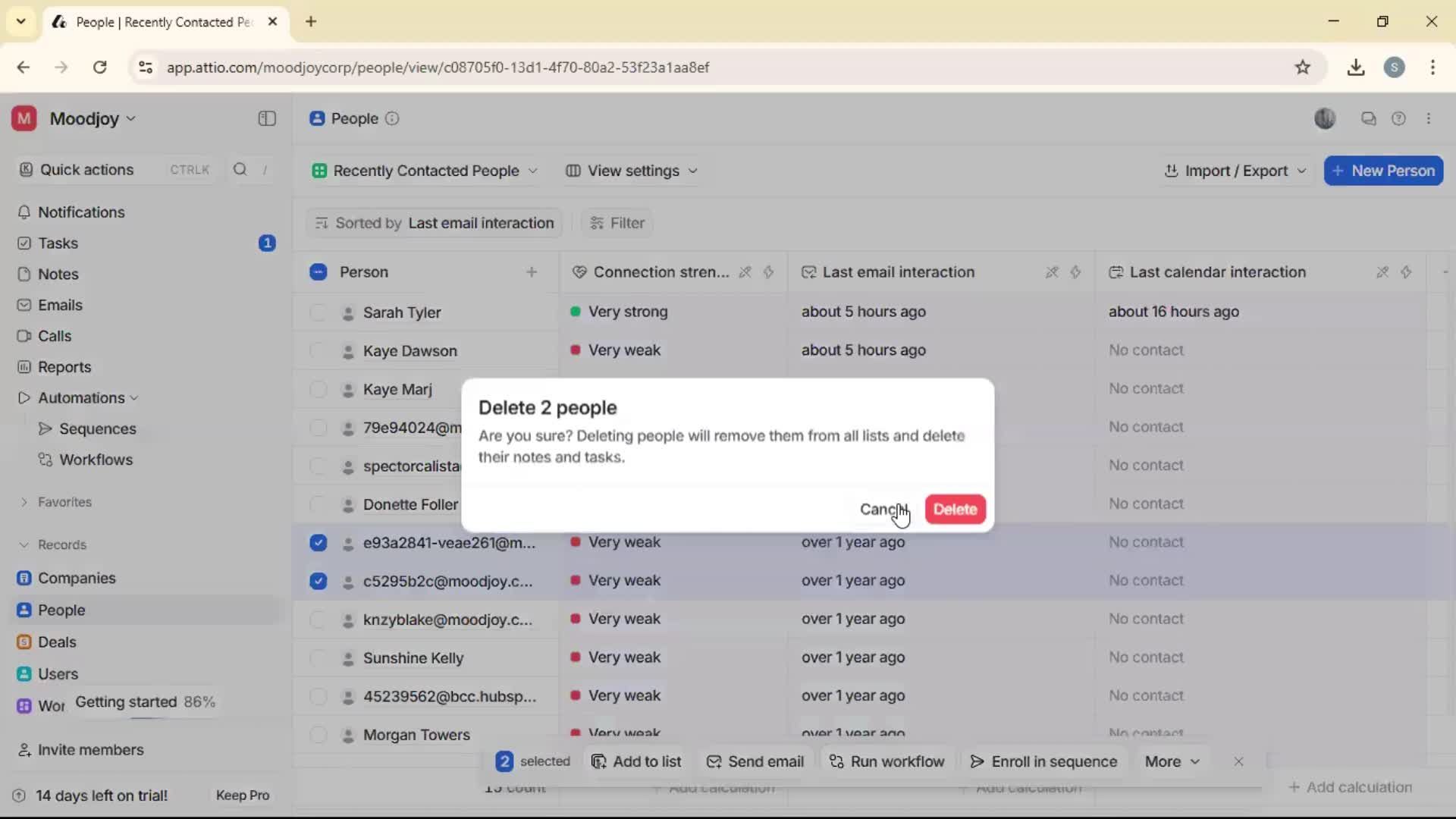The width and height of the screenshot is (1456, 819).
Task: Uncheck the e93a2841 row selection checkbox
Action: pyautogui.click(x=318, y=542)
